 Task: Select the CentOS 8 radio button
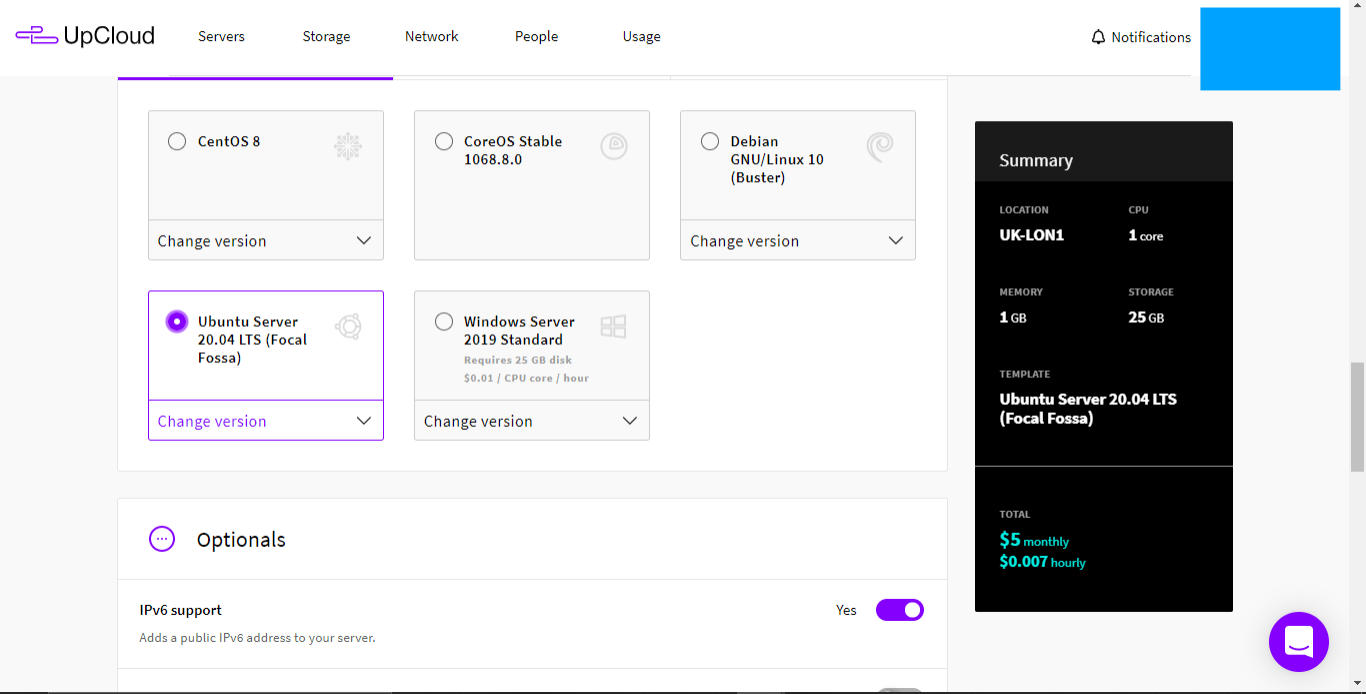click(177, 141)
